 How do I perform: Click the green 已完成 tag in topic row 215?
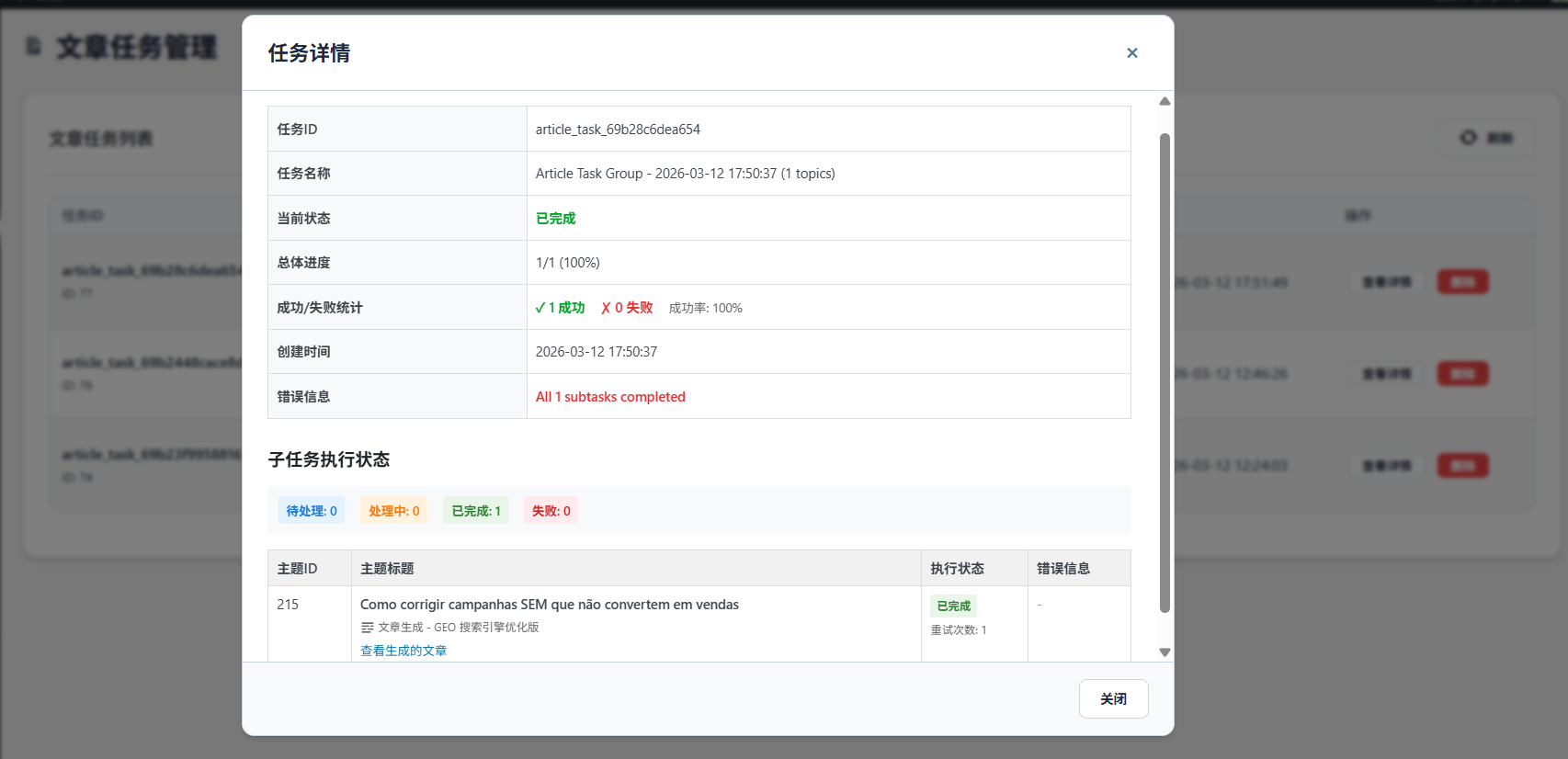pyautogui.click(x=953, y=606)
